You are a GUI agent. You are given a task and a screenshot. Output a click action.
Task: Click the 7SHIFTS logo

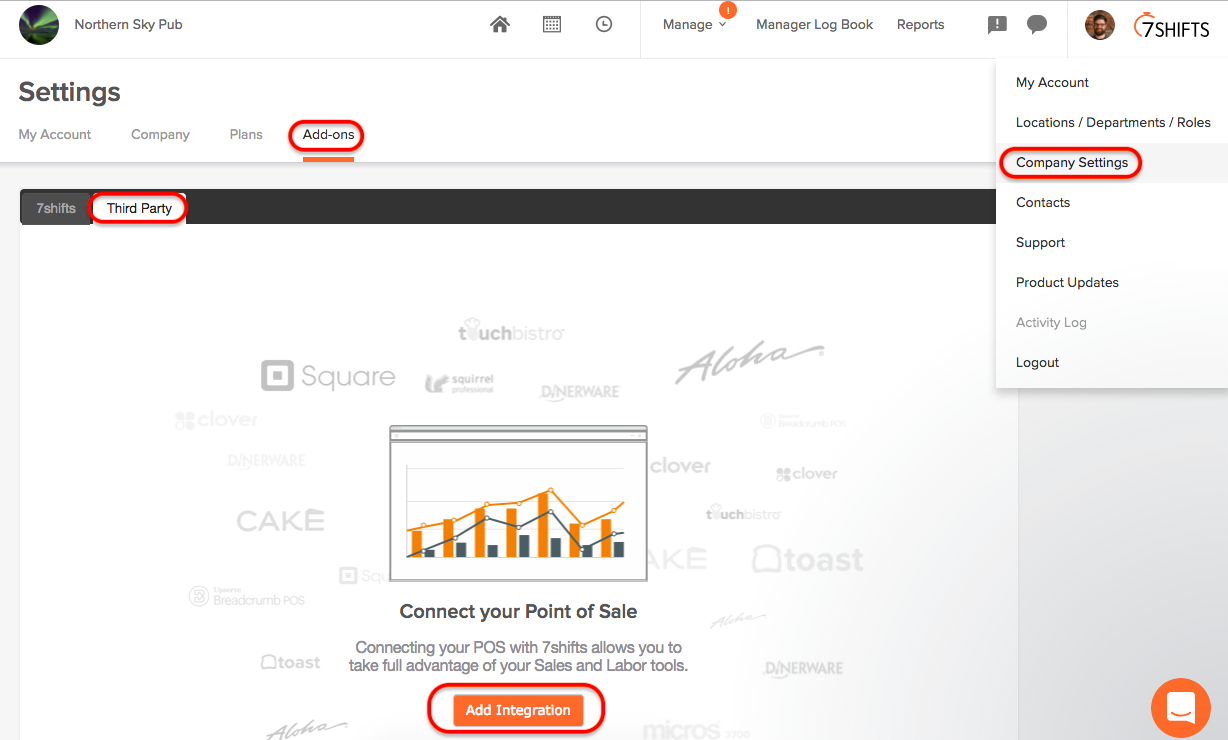click(x=1171, y=27)
